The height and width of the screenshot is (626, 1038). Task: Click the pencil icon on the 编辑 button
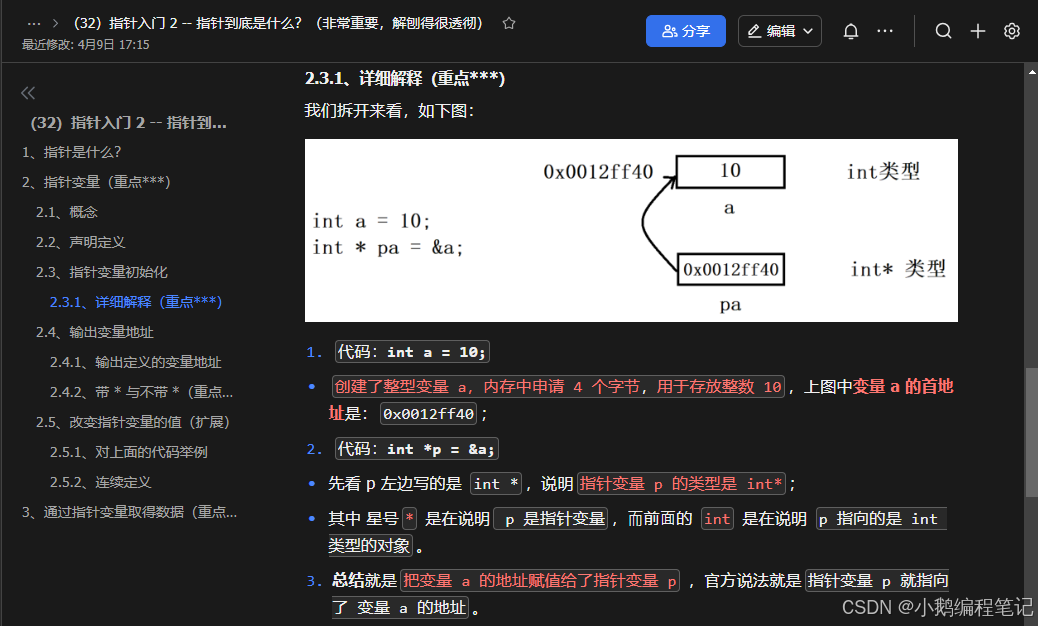[x=752, y=31]
